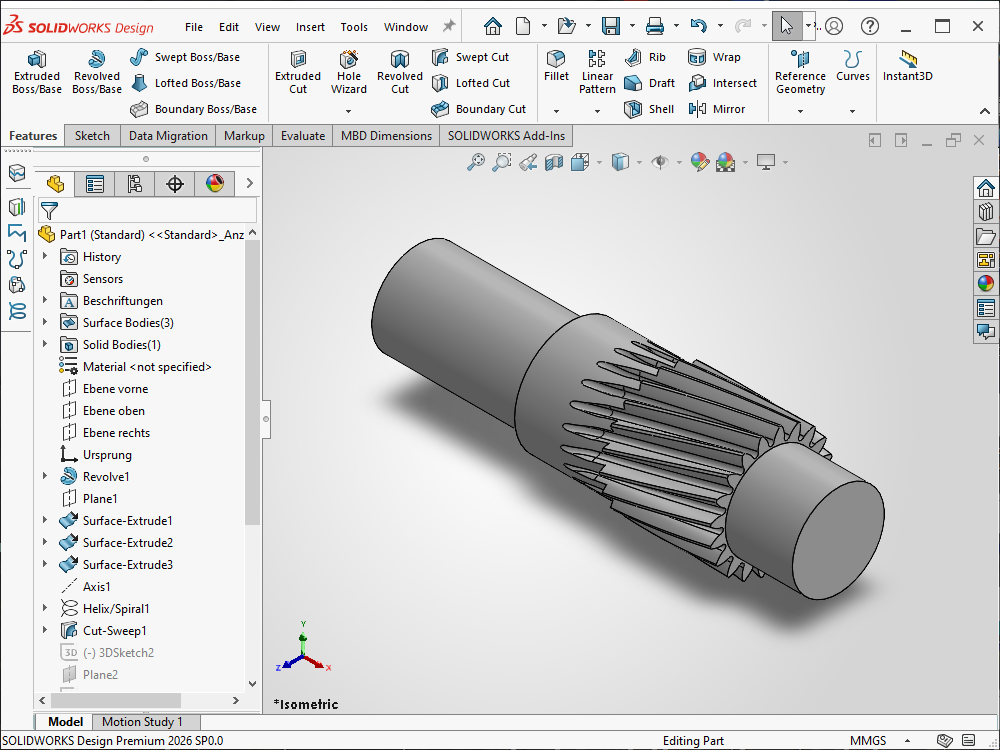The image size is (1000, 750).
Task: Expand the Surface Bodies(3) folder
Action: coord(45,323)
